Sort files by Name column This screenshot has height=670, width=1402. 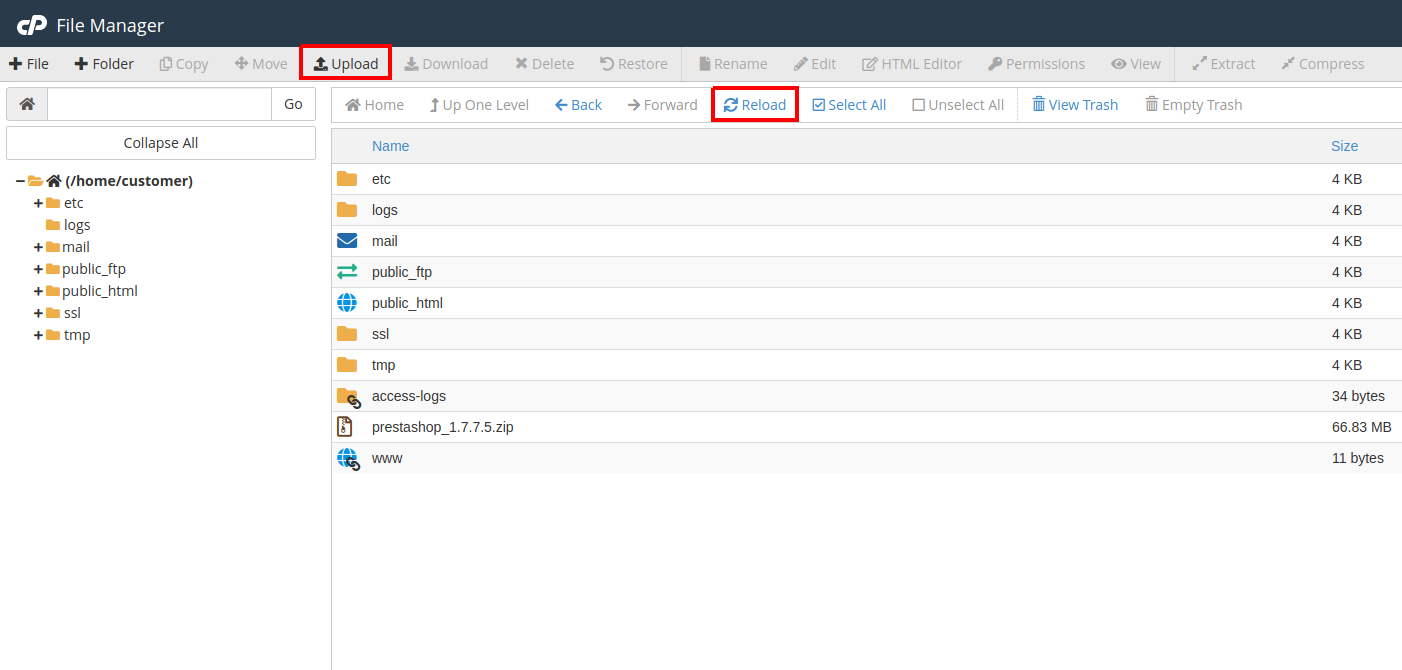click(390, 146)
